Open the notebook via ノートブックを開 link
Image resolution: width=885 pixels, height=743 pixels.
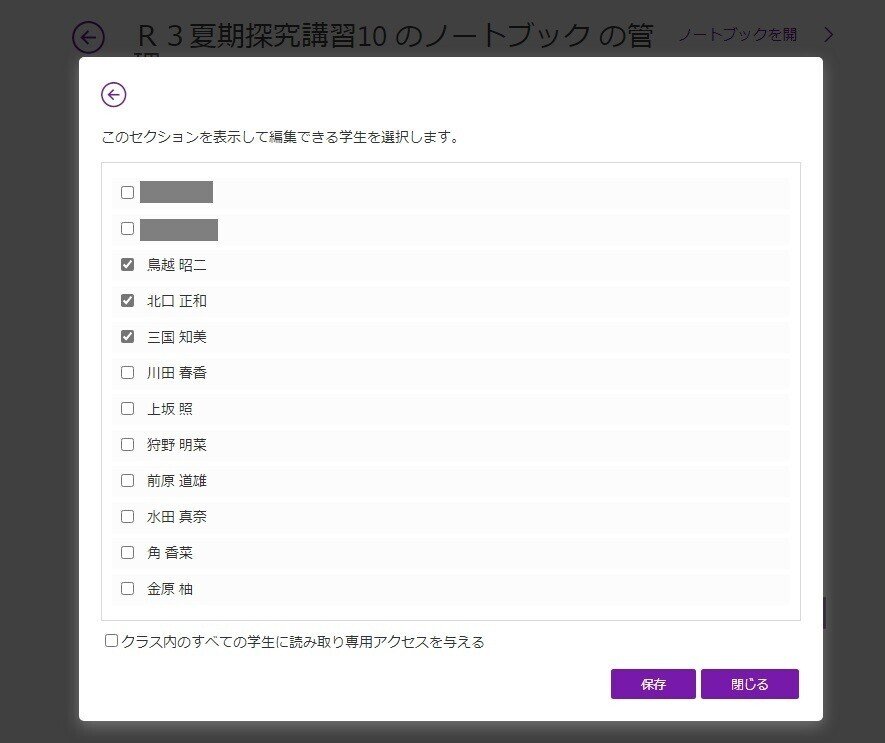pos(737,33)
